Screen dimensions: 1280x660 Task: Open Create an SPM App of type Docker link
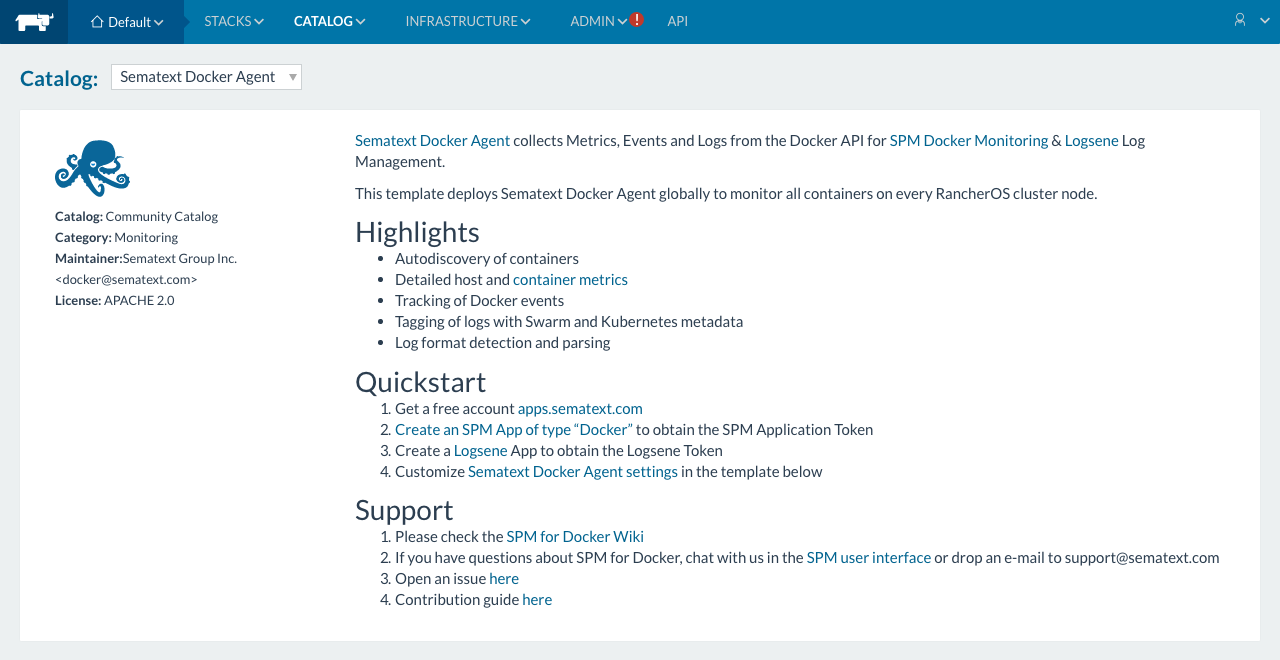(513, 430)
